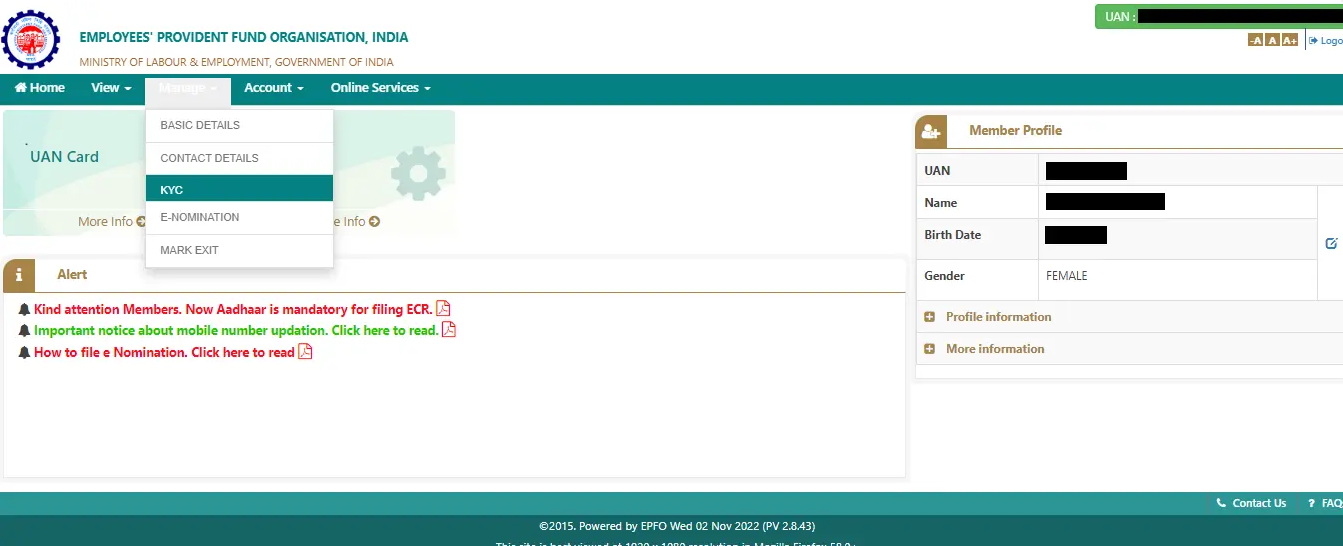Click the Contact Us link
This screenshot has width=1343, height=546.
pyautogui.click(x=1251, y=503)
